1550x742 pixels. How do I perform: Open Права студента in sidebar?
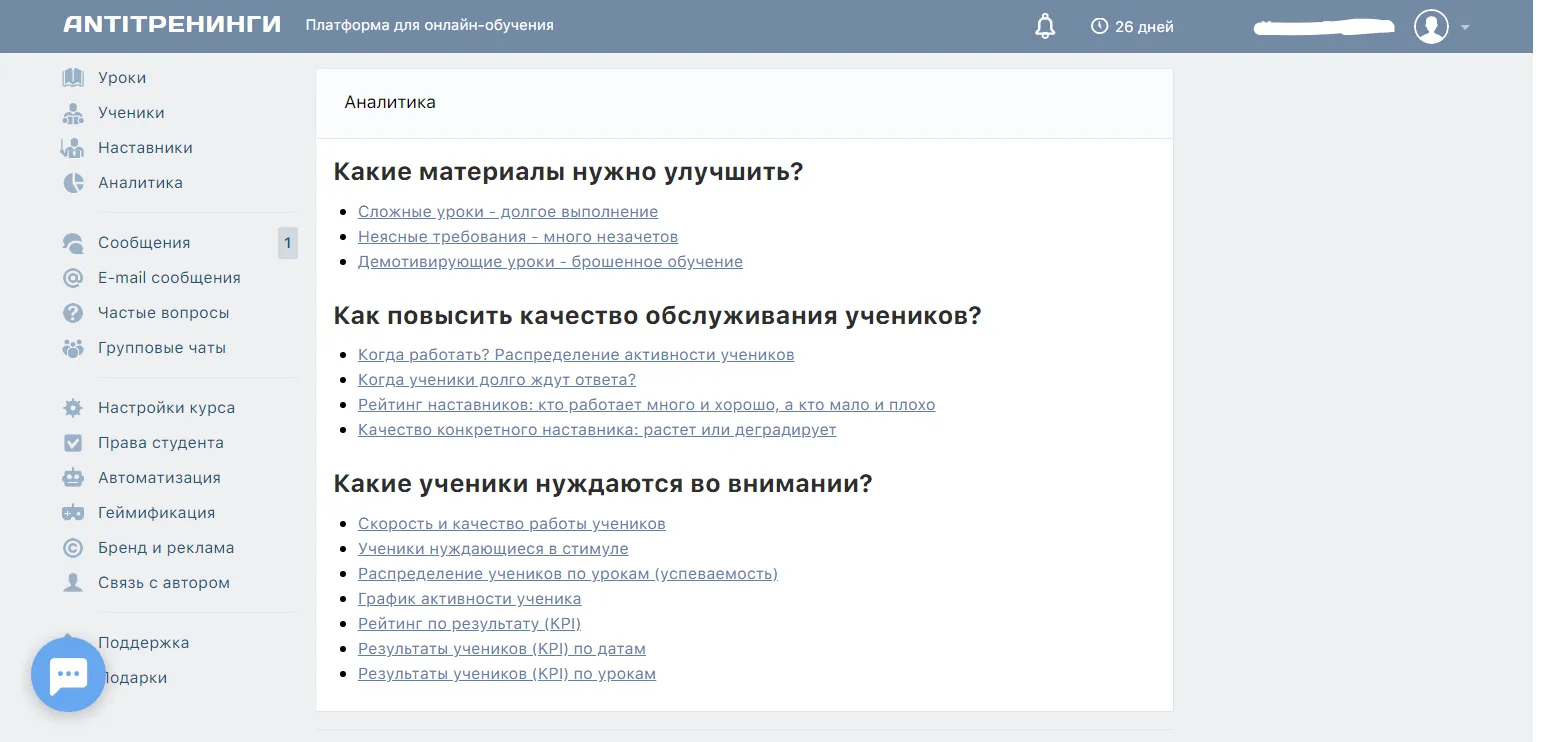pos(161,443)
